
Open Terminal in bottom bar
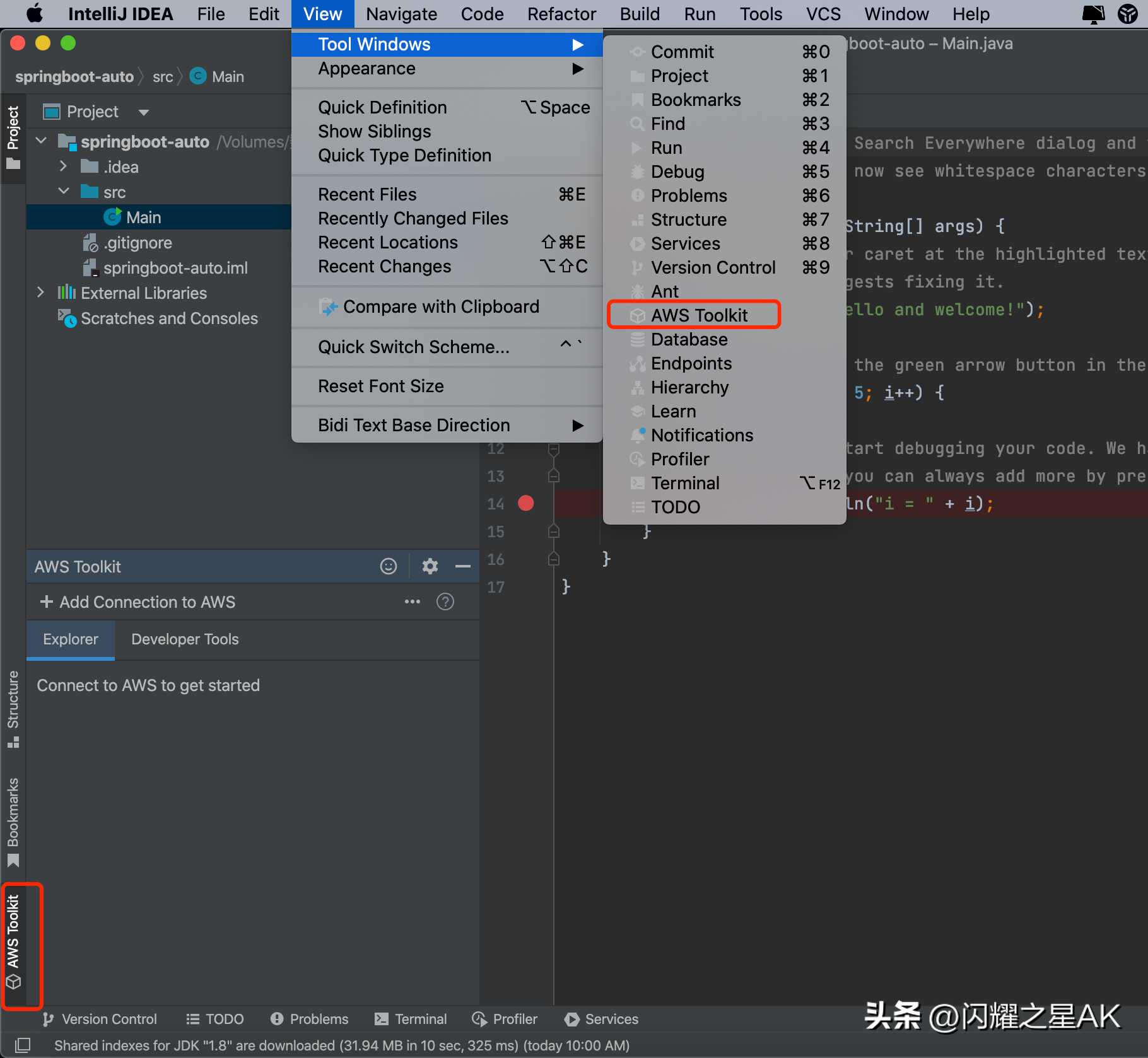click(411, 1019)
